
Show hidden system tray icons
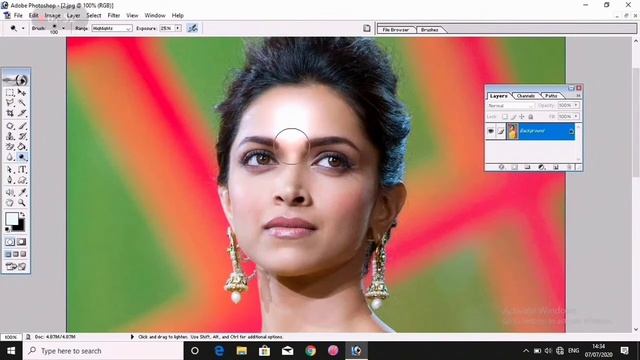(x=526, y=351)
